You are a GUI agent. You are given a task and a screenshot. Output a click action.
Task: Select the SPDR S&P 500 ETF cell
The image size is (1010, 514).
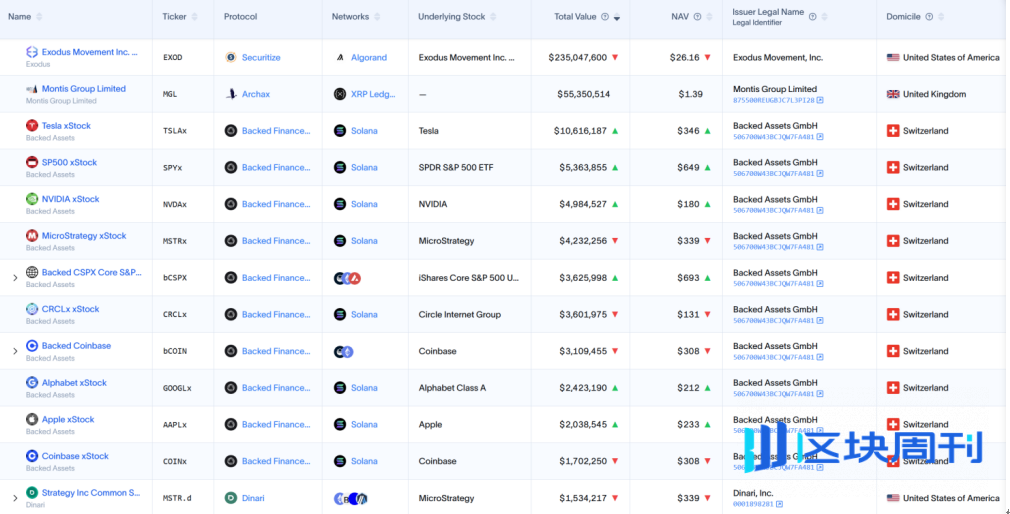[x=455, y=167]
